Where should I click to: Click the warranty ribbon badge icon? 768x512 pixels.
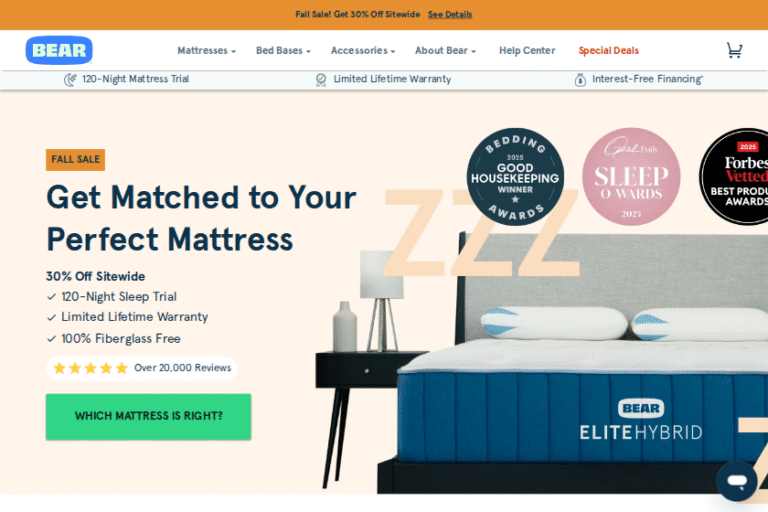(321, 79)
